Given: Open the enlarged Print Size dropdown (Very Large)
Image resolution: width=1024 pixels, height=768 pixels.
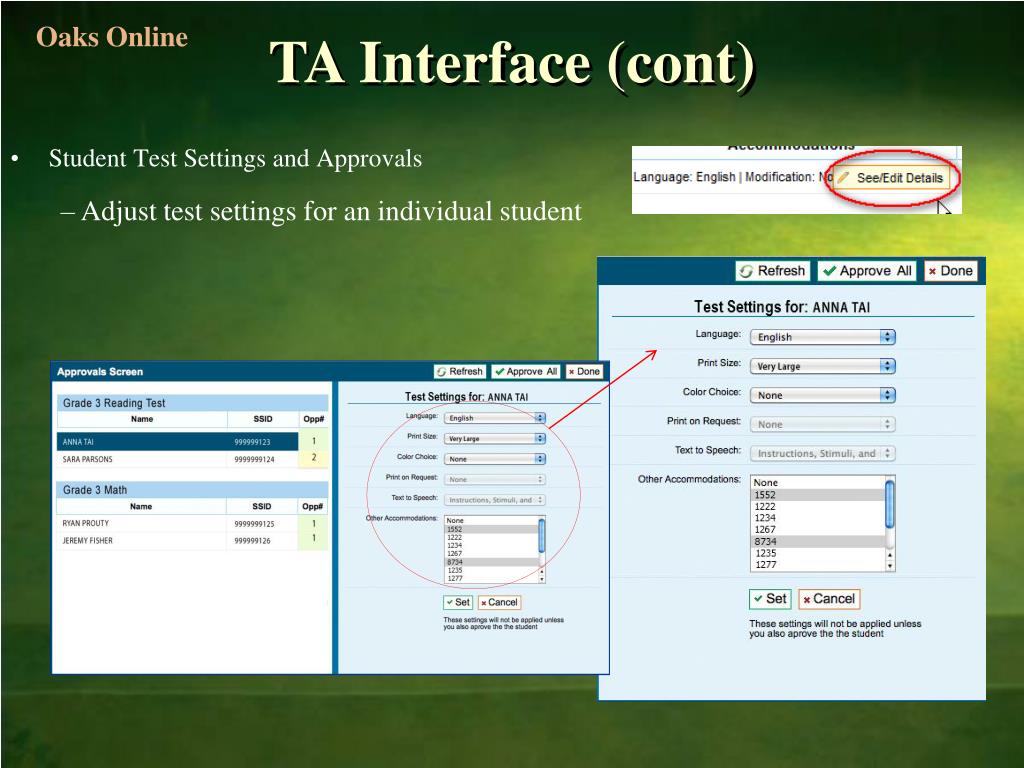Looking at the screenshot, I should pos(822,366).
